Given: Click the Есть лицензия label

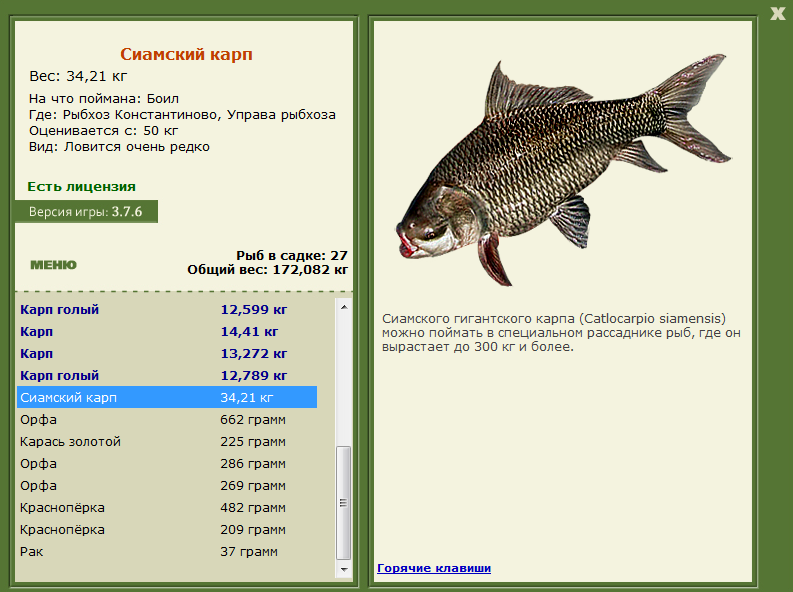Looking at the screenshot, I should (81, 187).
